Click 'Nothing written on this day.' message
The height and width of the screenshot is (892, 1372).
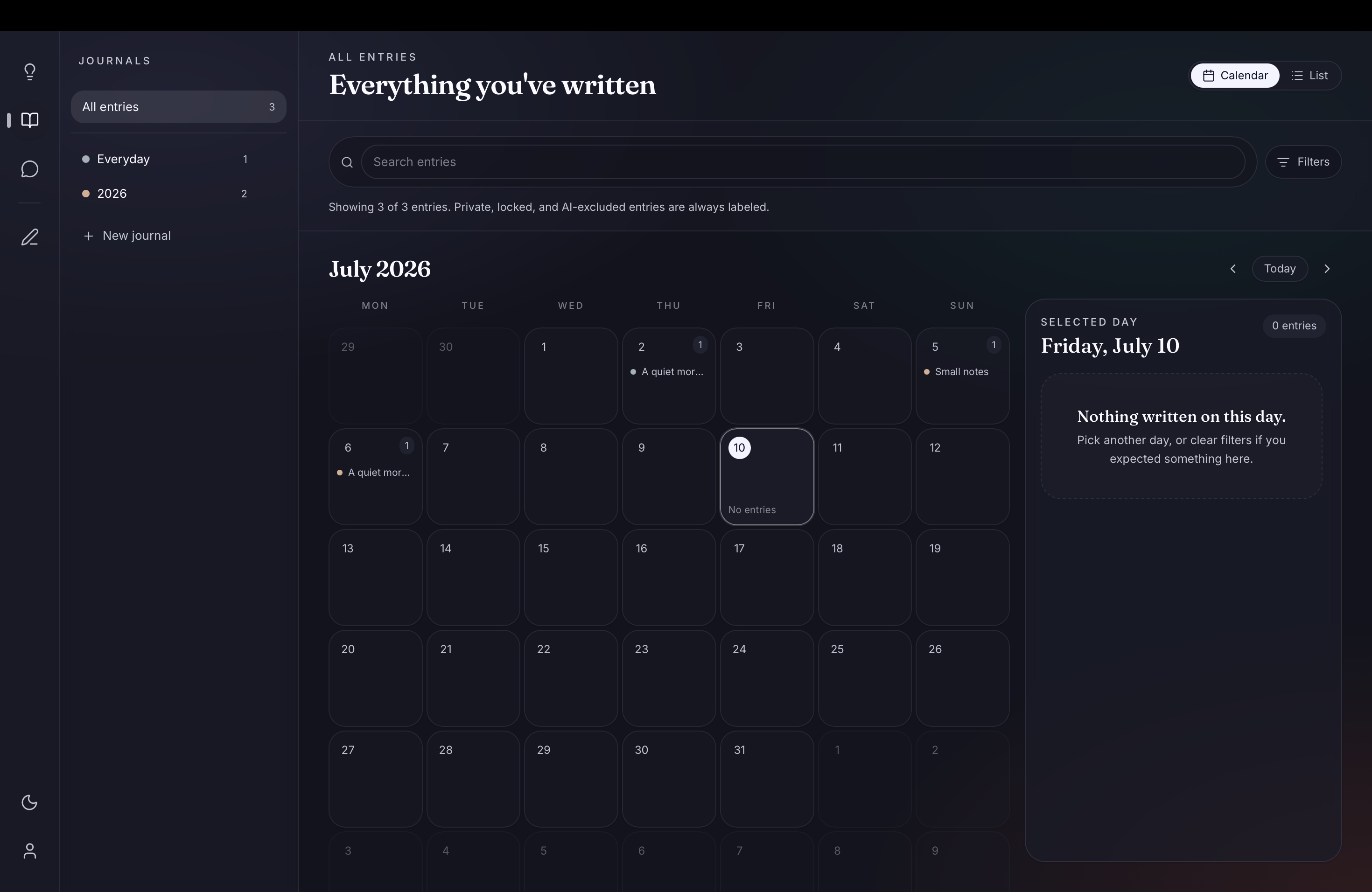click(1181, 417)
